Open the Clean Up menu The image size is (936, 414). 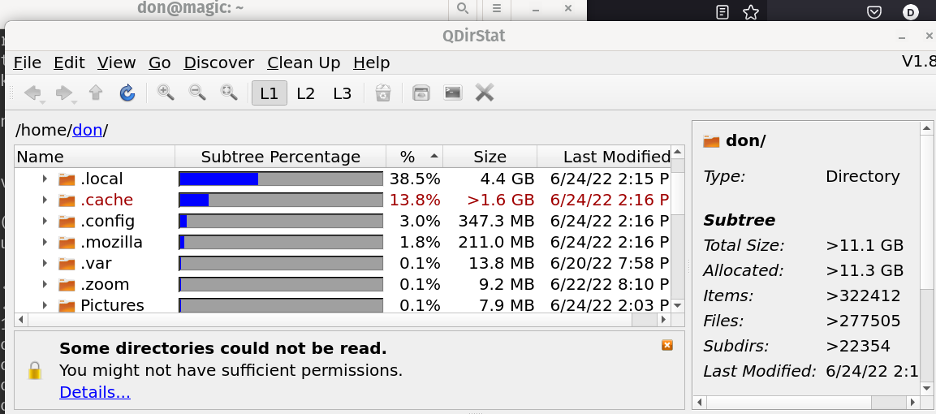(304, 62)
